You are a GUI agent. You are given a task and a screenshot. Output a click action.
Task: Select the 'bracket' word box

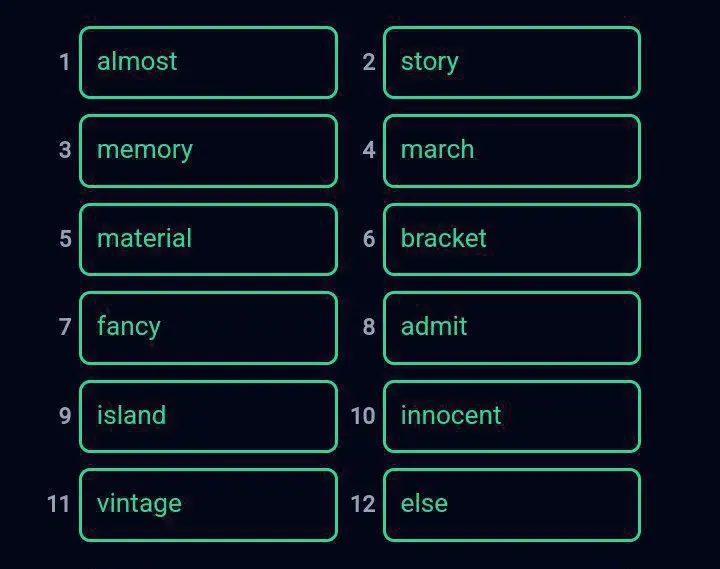(512, 239)
